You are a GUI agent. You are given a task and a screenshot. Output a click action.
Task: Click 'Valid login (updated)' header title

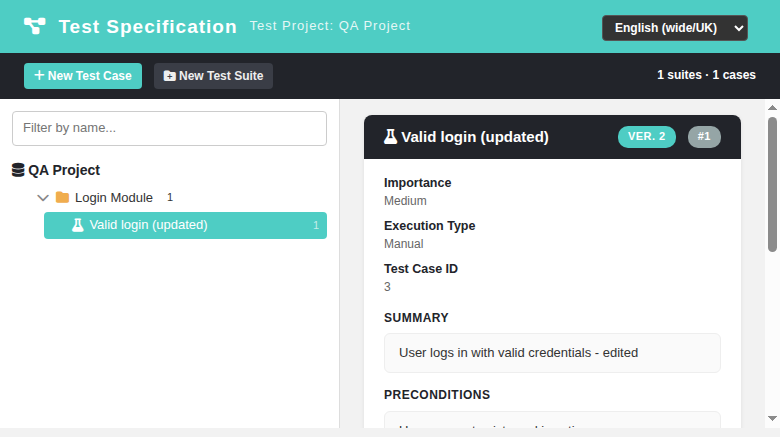coord(475,137)
